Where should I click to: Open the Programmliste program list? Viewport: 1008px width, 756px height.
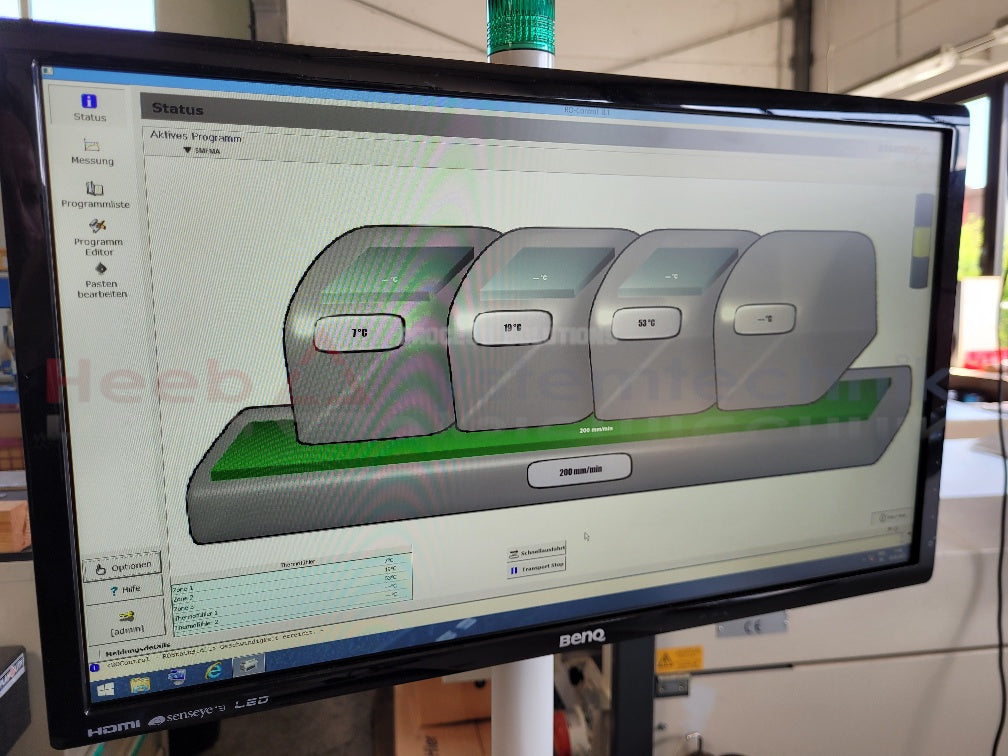[95, 195]
